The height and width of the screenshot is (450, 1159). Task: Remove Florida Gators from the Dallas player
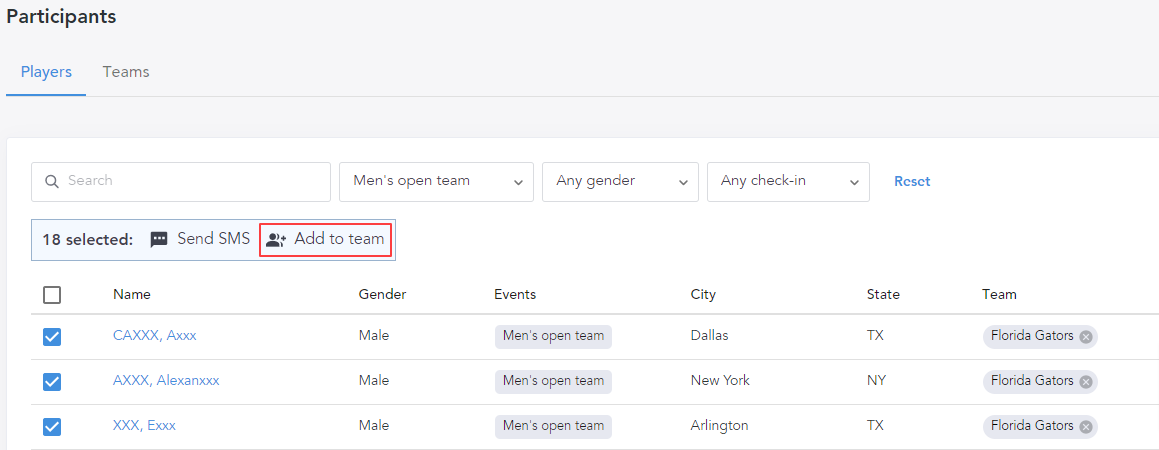coord(1085,337)
